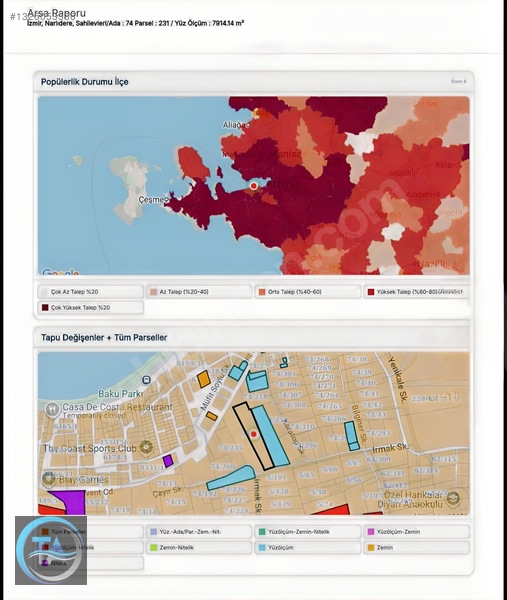Click the Yüzölçüm light blue color swatch
Viewport: 507px width, 600px height.
[262, 548]
